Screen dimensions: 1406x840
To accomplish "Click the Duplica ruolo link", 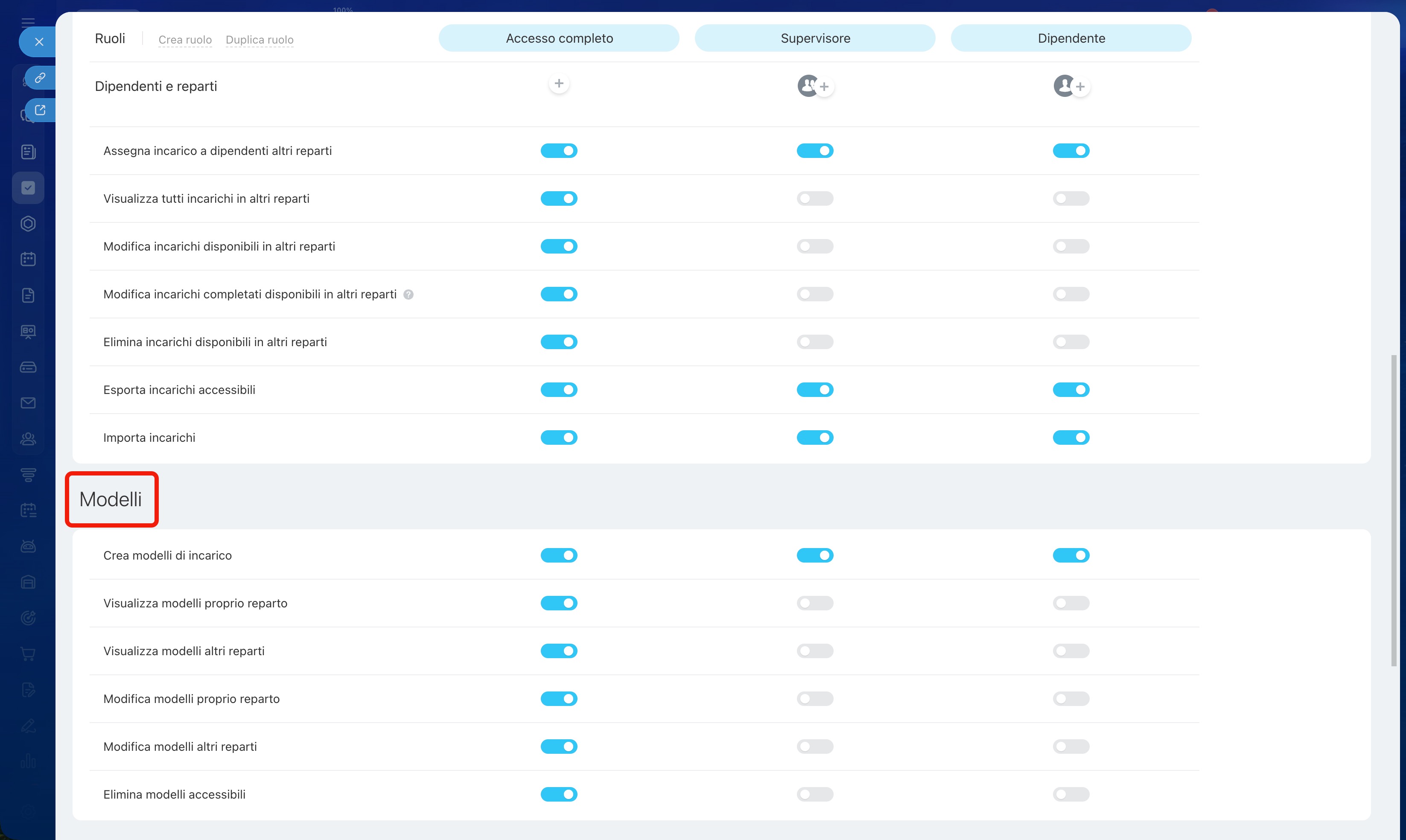I will click(259, 40).
